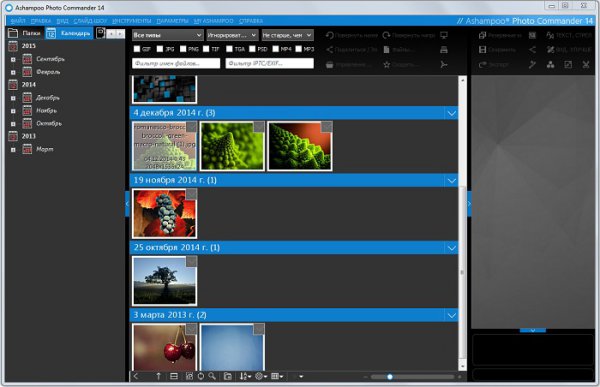Image resolution: width=600 pixels, height=387 pixels.
Task: Enable the MP3 filter checkbox
Action: tap(298, 49)
